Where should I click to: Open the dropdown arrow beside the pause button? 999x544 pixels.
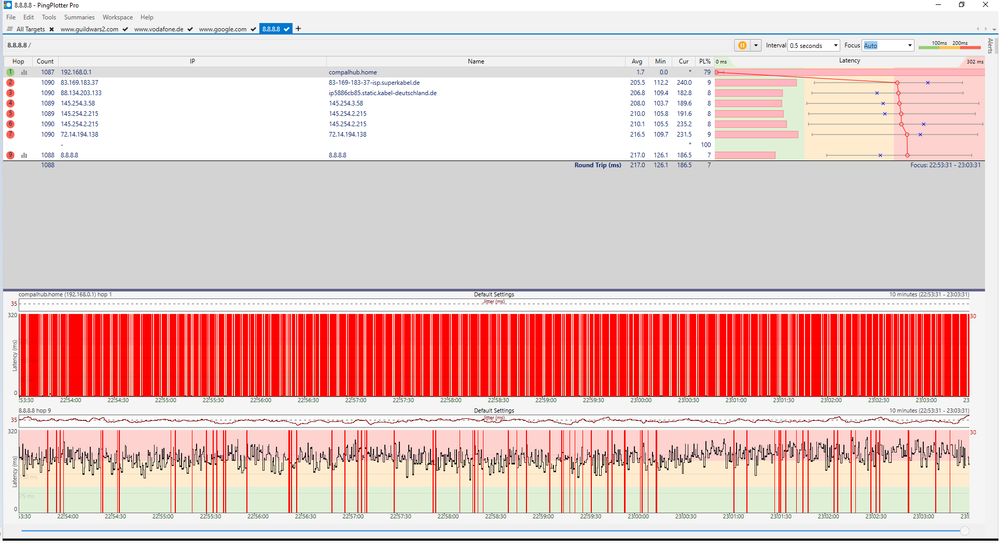(x=756, y=45)
